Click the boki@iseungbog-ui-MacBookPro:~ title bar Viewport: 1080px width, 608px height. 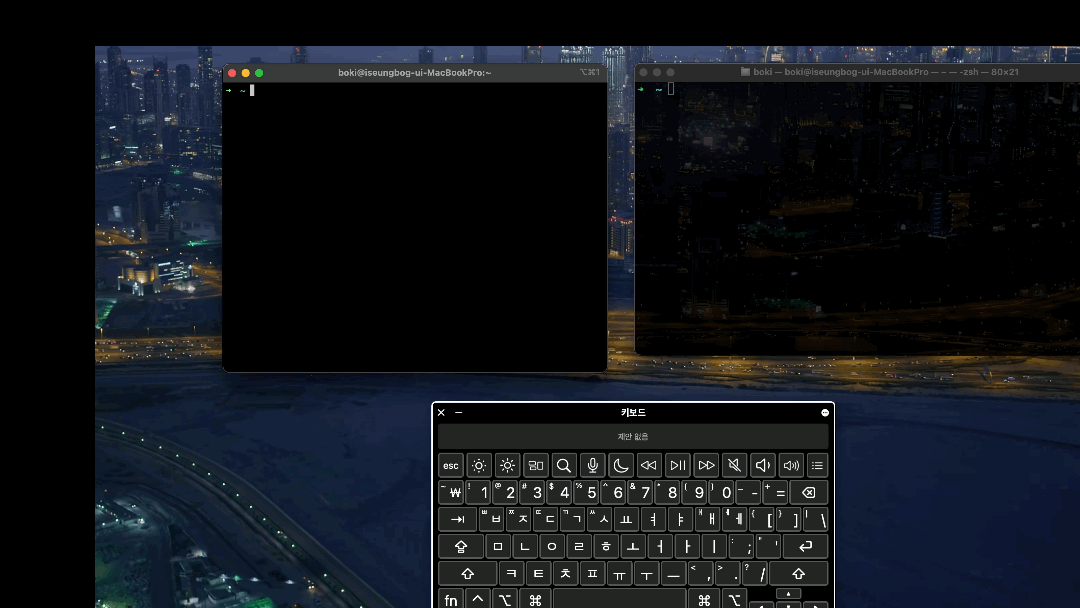pyautogui.click(x=415, y=72)
